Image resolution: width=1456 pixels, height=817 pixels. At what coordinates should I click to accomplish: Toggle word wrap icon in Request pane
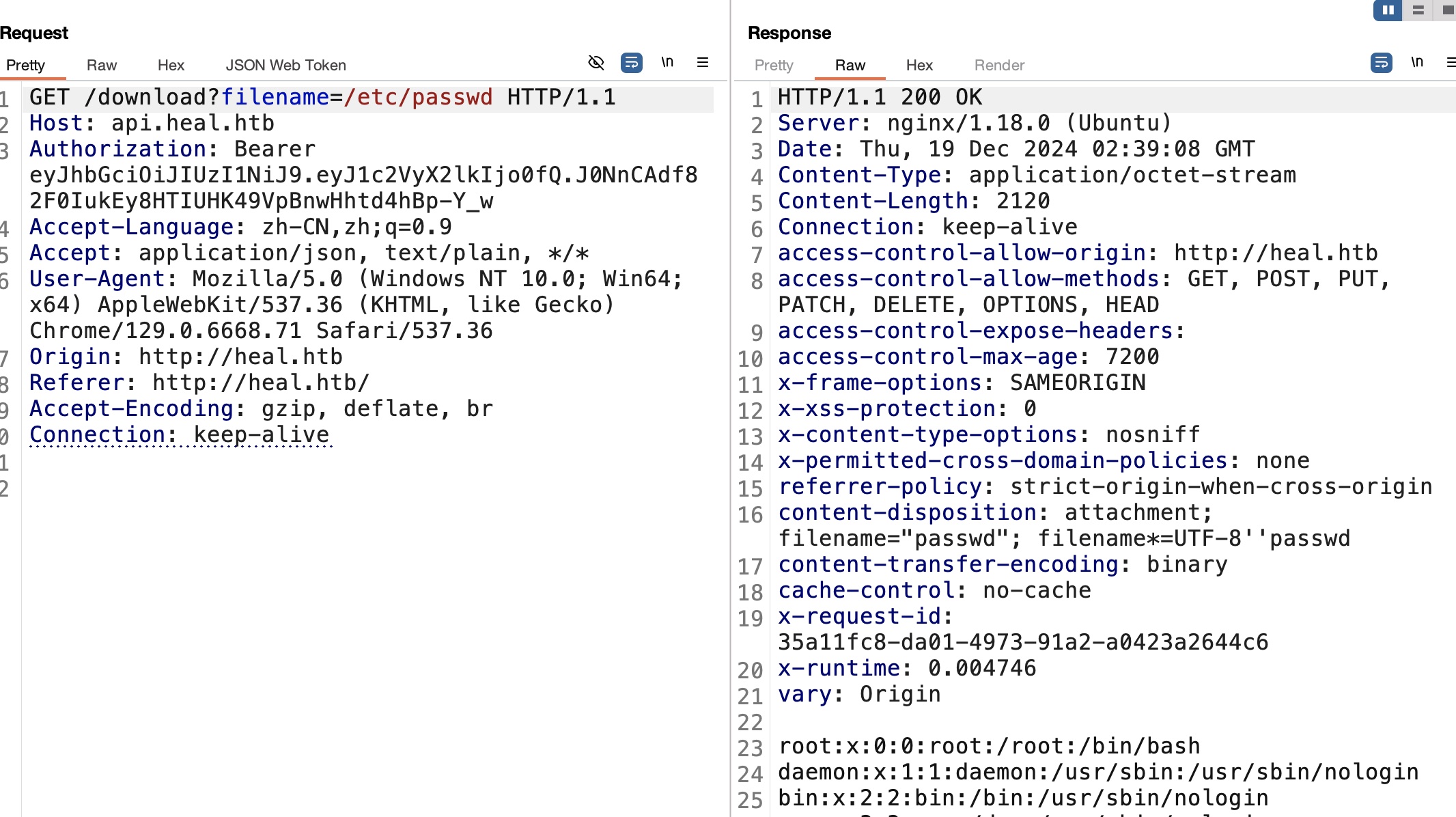(x=631, y=63)
